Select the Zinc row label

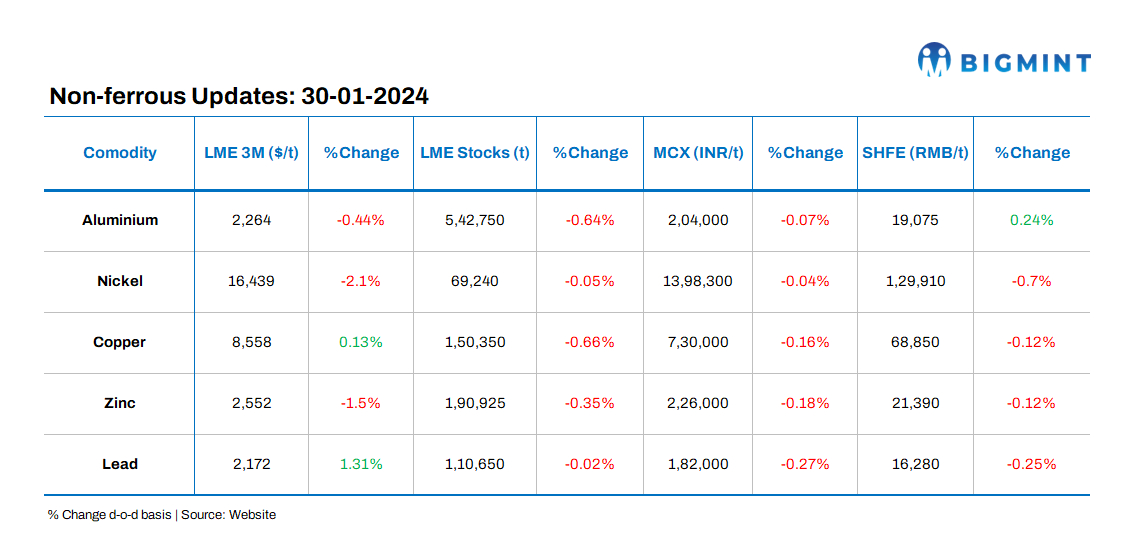coord(120,403)
